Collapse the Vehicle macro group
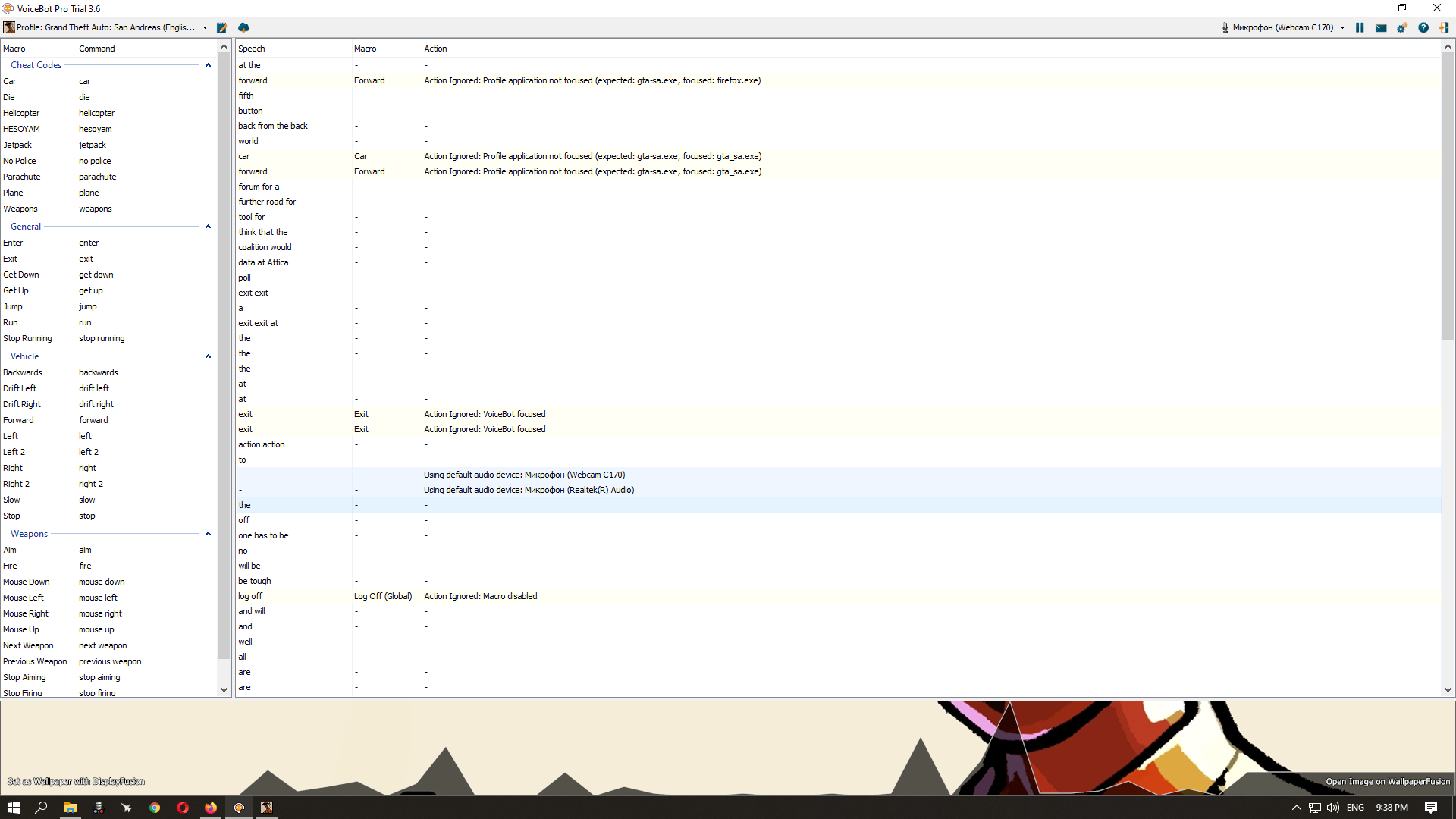Screen dimensions: 1456x819 click(x=208, y=356)
